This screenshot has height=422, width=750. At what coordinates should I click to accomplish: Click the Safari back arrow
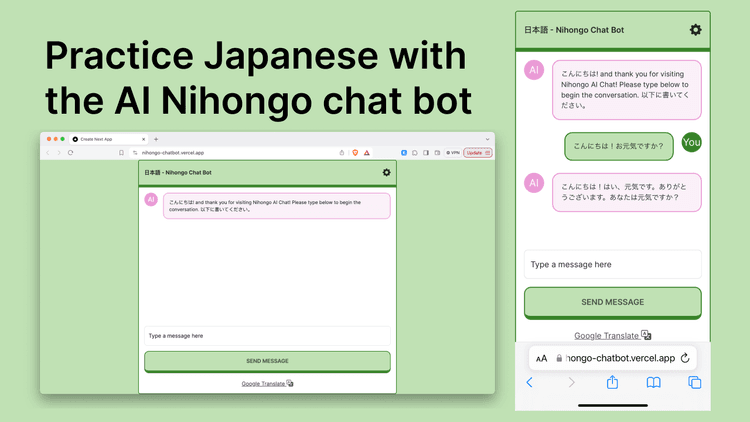point(529,382)
